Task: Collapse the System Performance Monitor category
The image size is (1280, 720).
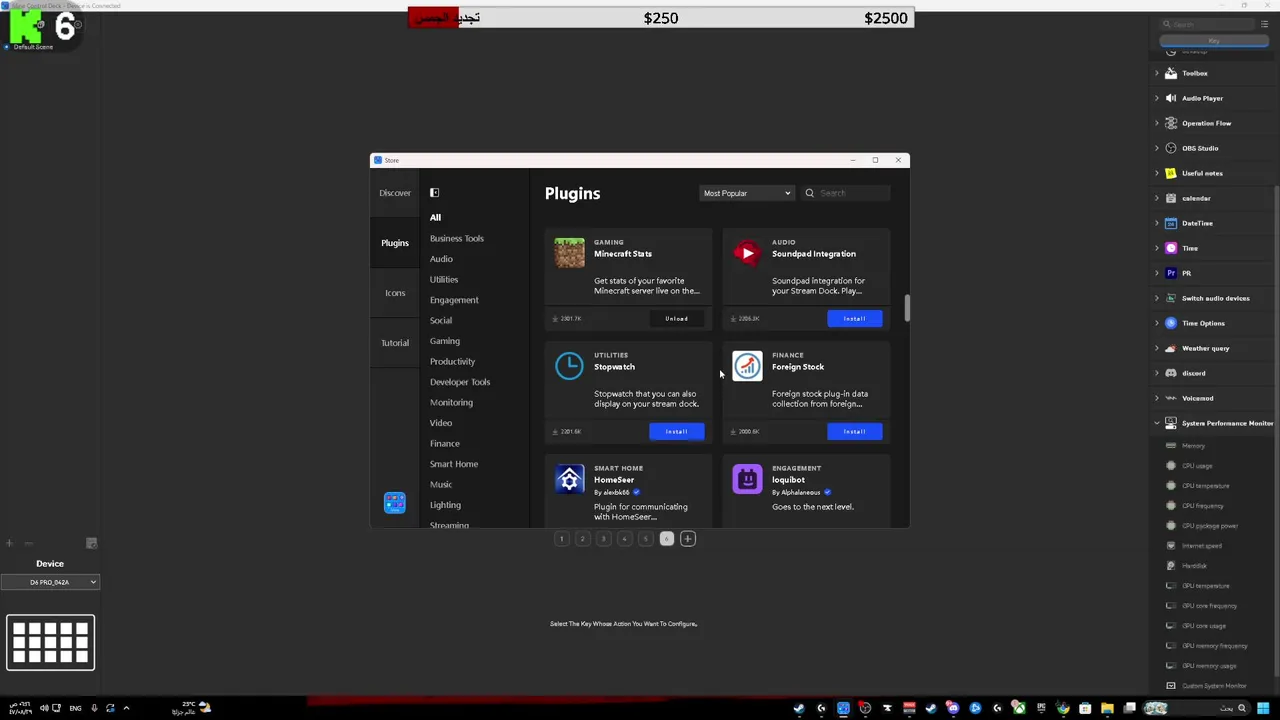Action: [1157, 423]
